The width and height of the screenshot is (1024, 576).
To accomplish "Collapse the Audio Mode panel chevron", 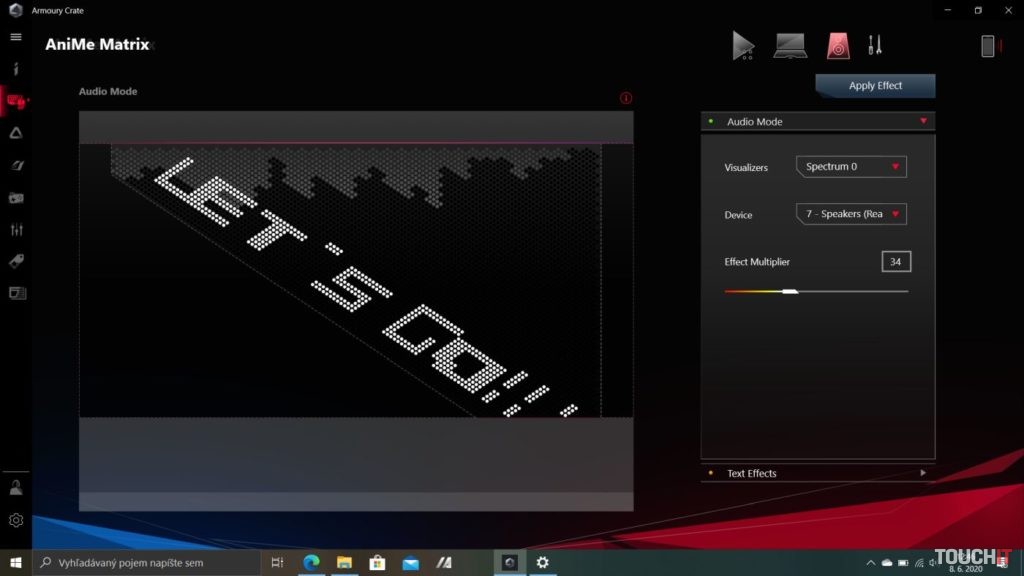I will [924, 121].
